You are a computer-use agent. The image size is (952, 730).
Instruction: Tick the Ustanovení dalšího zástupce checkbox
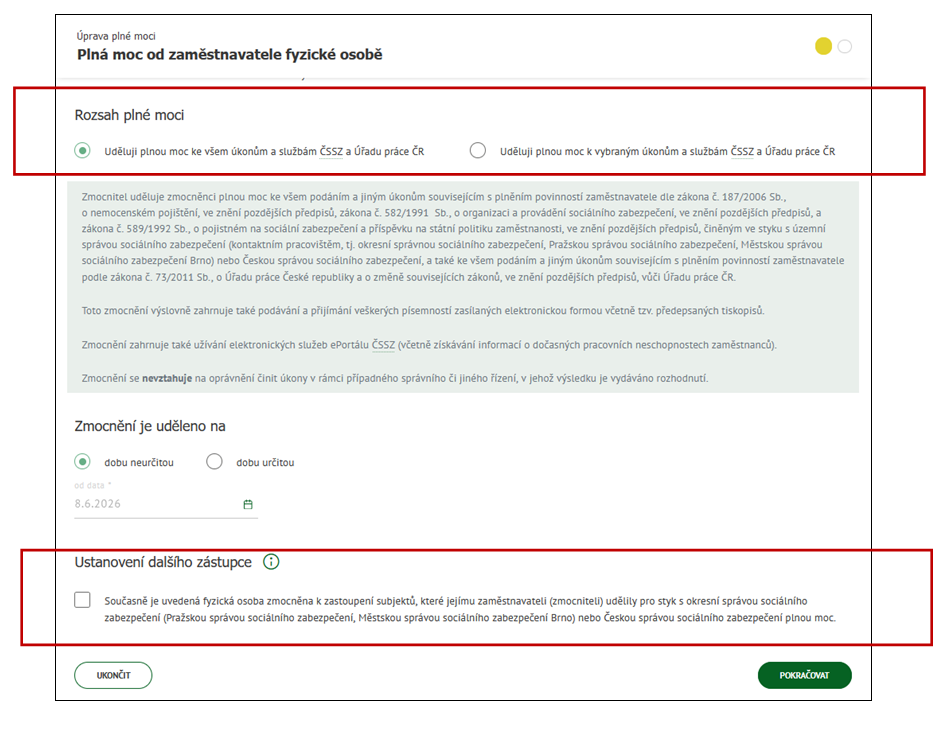(x=83, y=600)
